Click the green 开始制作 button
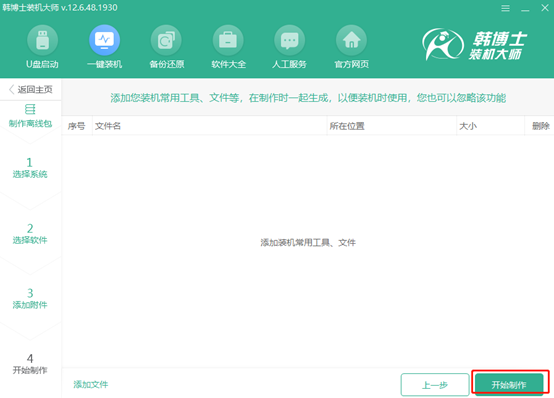Screen dimensions: 554x398 tap(509, 384)
